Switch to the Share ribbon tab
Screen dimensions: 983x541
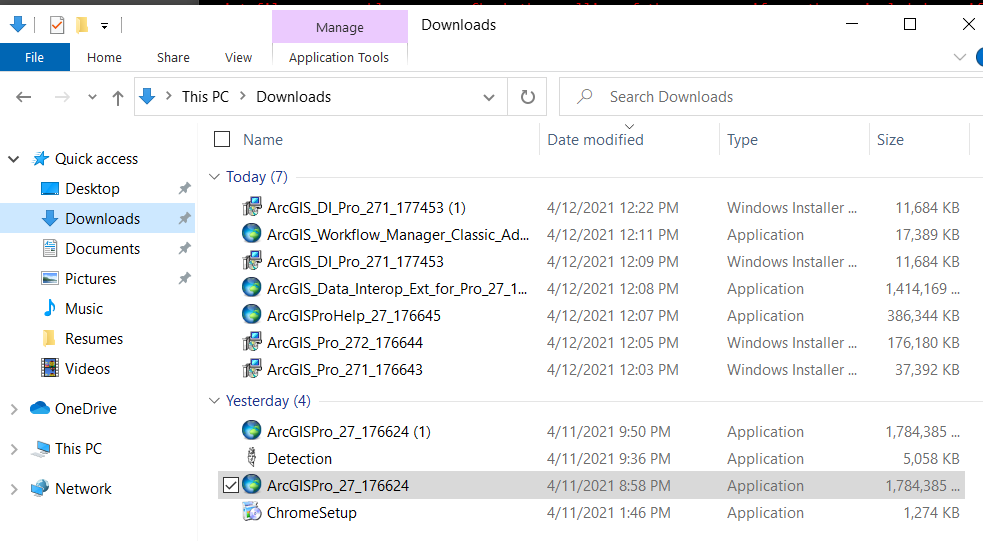coord(173,58)
